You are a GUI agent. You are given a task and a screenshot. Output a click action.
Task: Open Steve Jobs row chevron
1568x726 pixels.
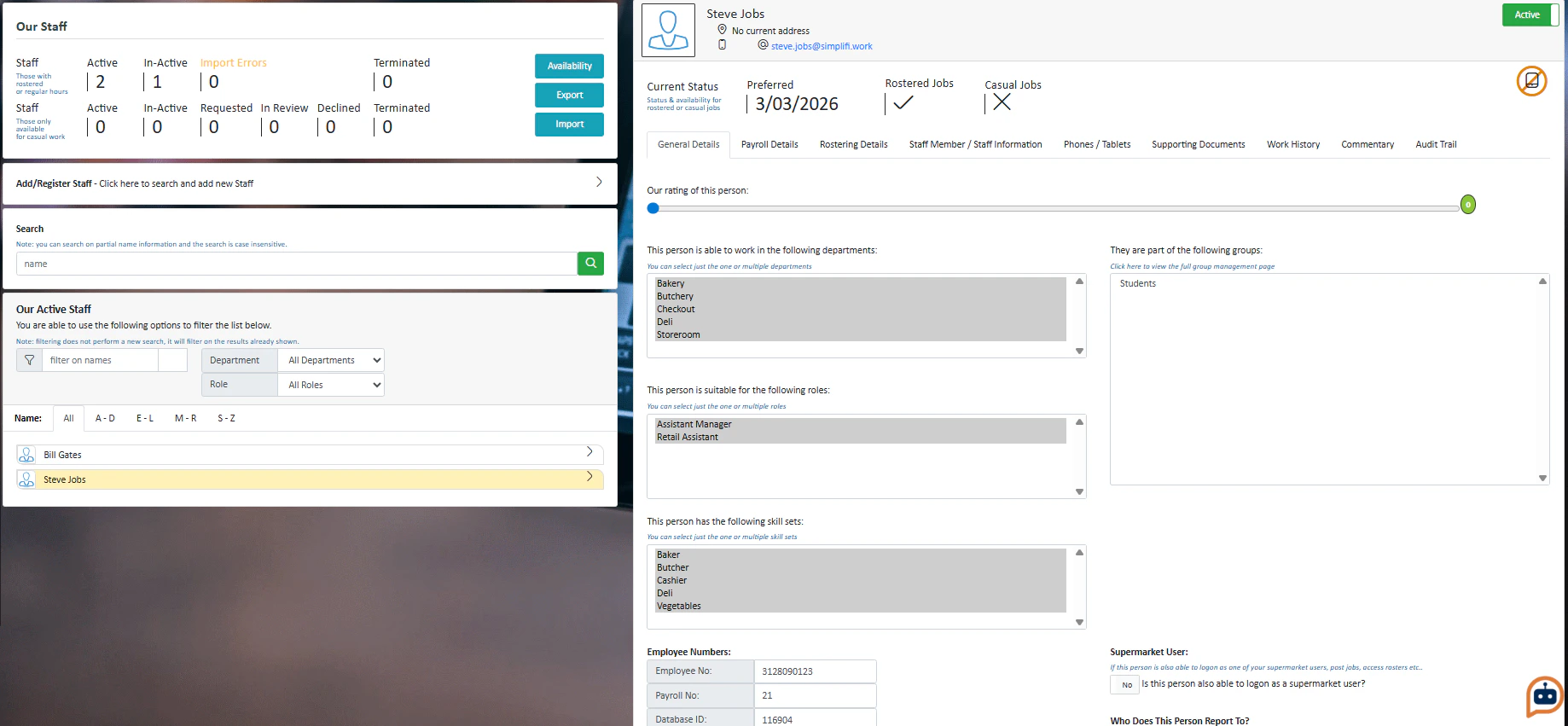(x=589, y=477)
